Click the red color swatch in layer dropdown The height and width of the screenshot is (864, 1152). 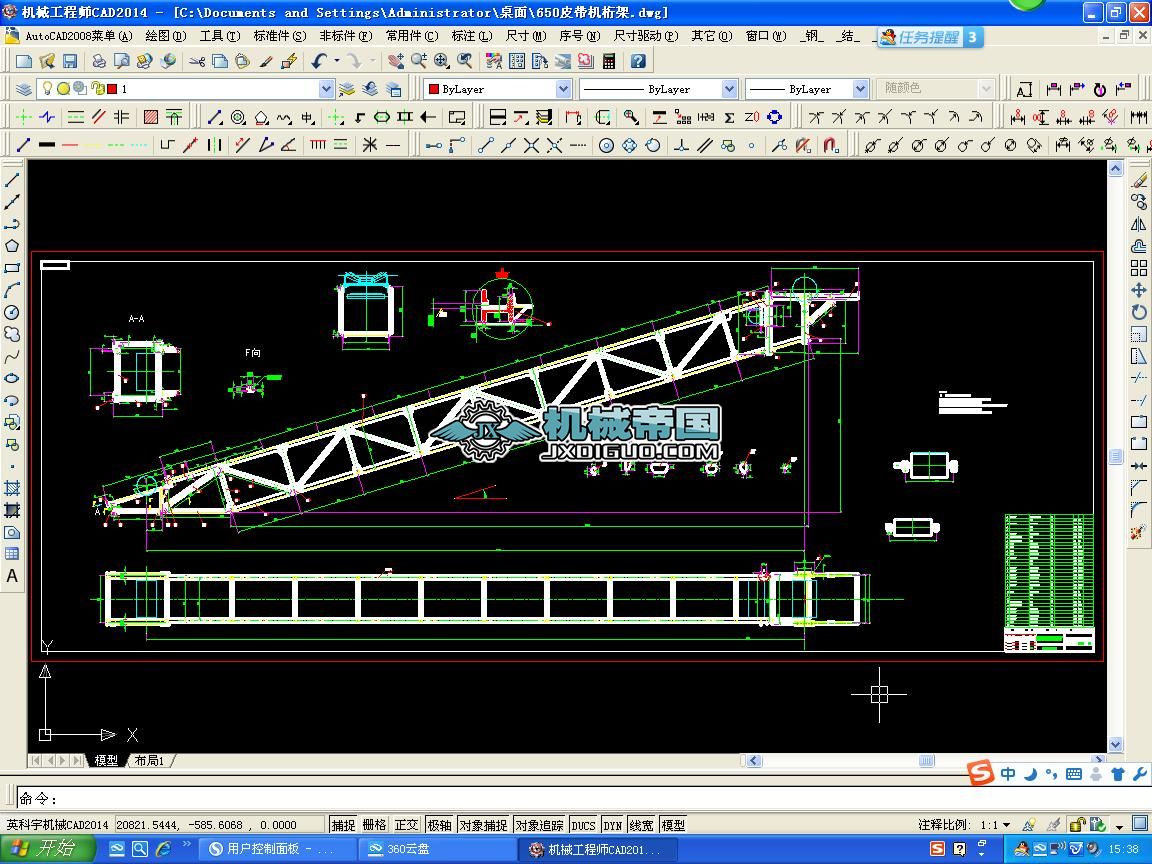(x=112, y=89)
